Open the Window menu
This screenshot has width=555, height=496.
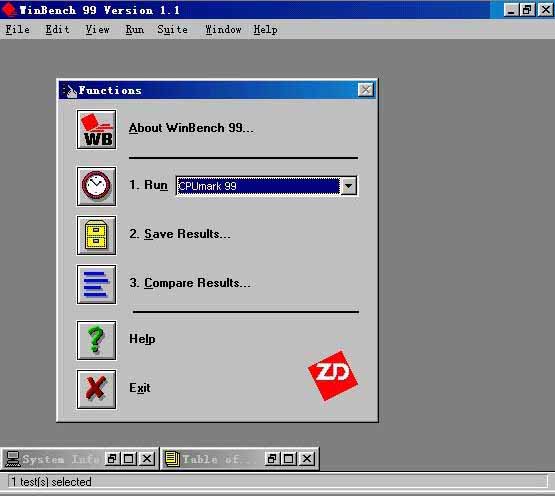pyautogui.click(x=223, y=29)
